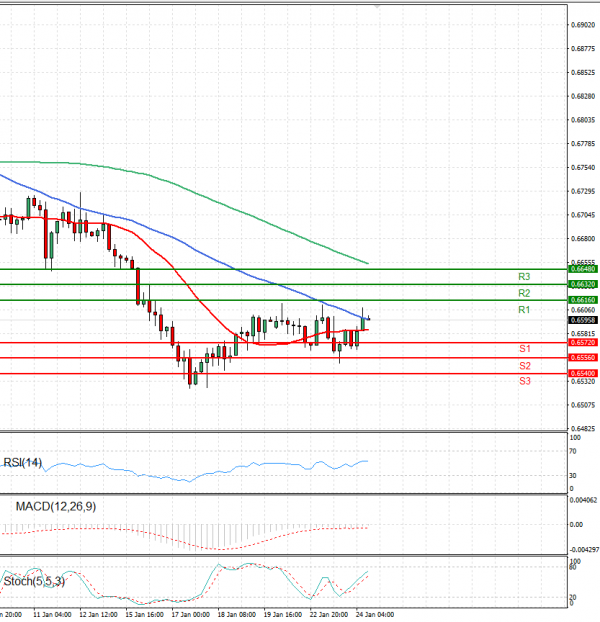
Task: Click the 19 Jan 16:00 time label
Action: 283,614
